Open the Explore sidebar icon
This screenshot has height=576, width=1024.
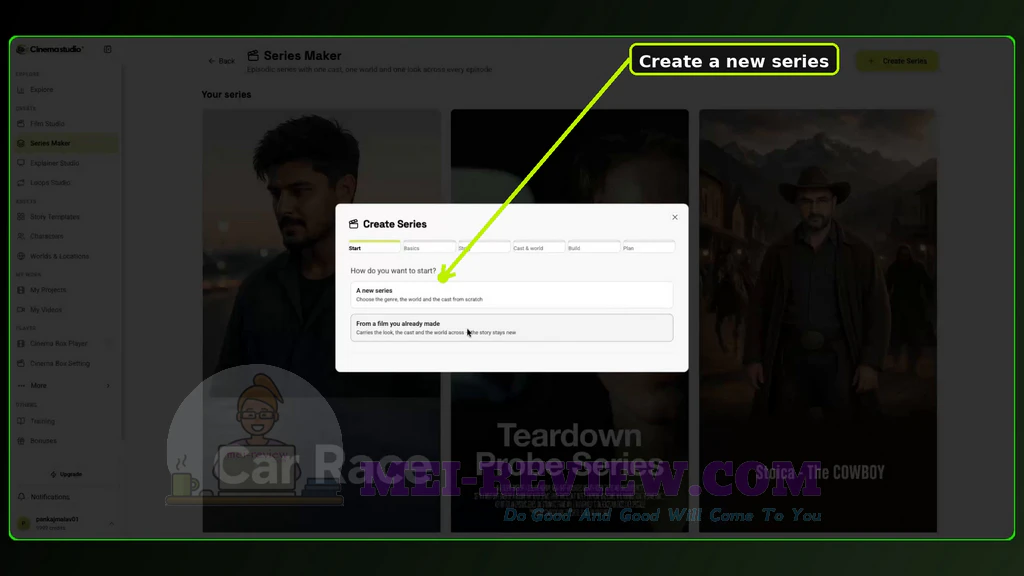[21, 90]
